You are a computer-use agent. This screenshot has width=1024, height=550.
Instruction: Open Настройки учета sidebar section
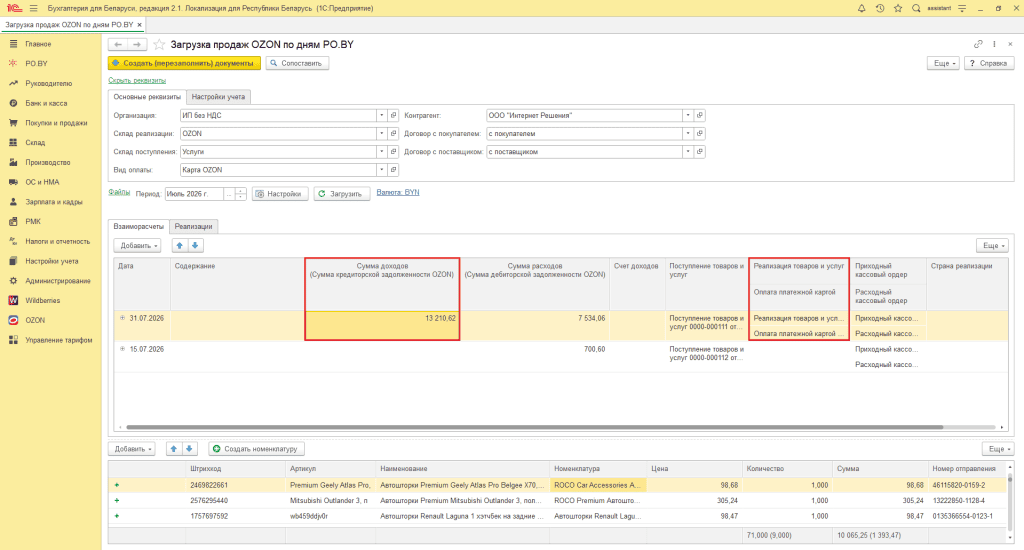(x=52, y=261)
